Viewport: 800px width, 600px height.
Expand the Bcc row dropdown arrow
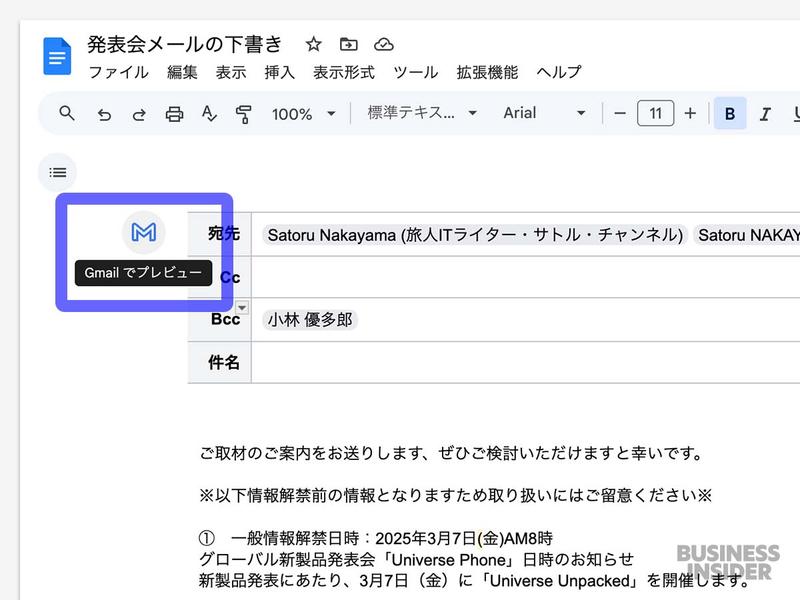click(x=242, y=308)
